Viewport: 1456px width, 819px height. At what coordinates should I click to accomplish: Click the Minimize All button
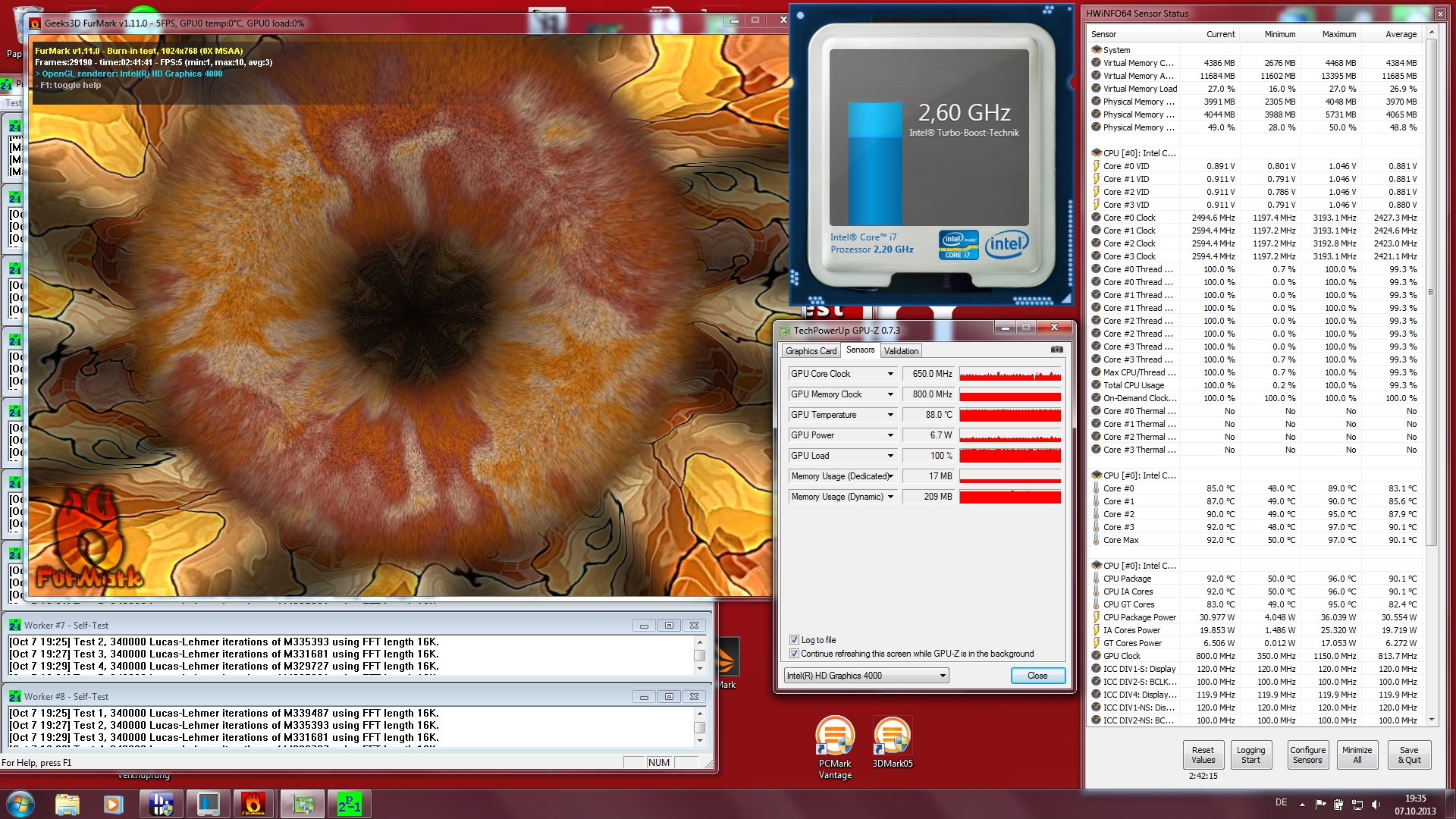(1357, 755)
